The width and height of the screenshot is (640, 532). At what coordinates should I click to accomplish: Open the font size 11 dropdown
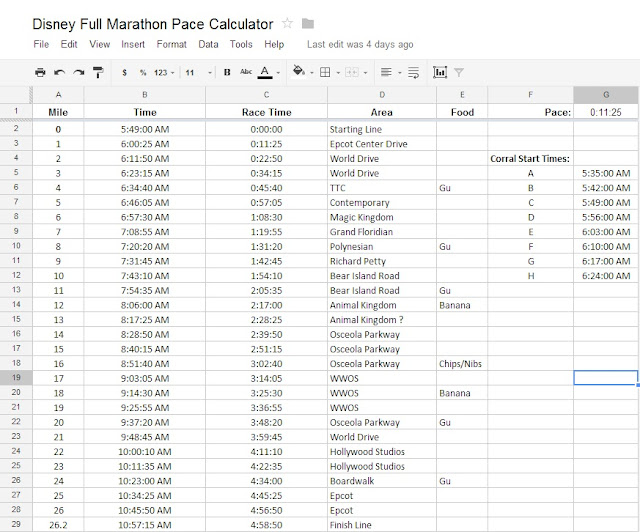(198, 73)
